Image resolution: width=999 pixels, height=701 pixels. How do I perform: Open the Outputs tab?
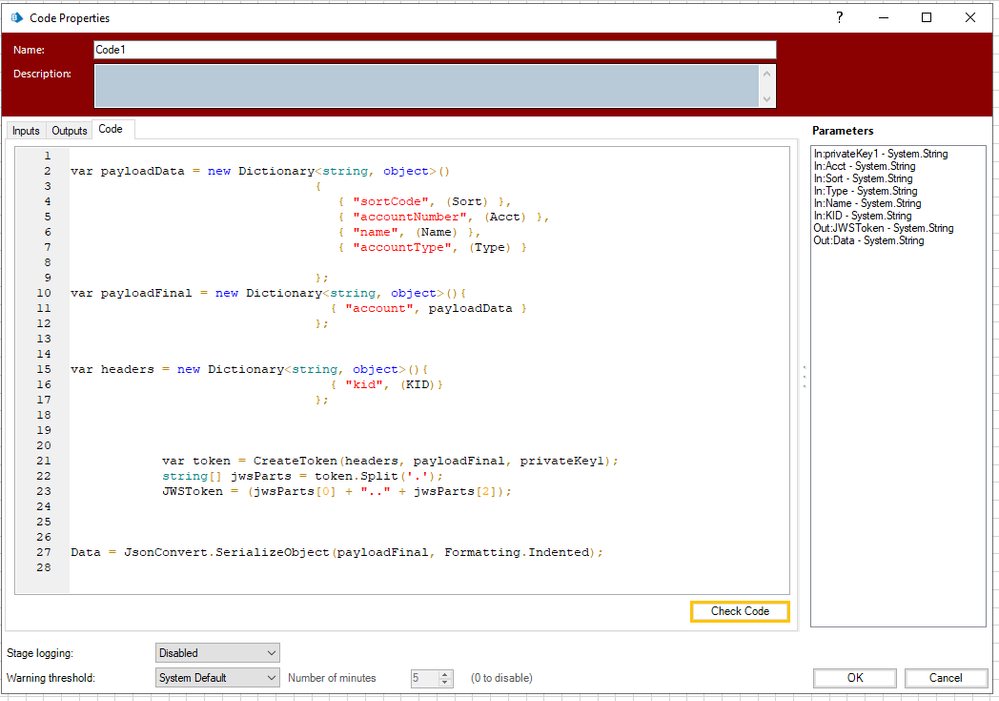tap(70, 131)
